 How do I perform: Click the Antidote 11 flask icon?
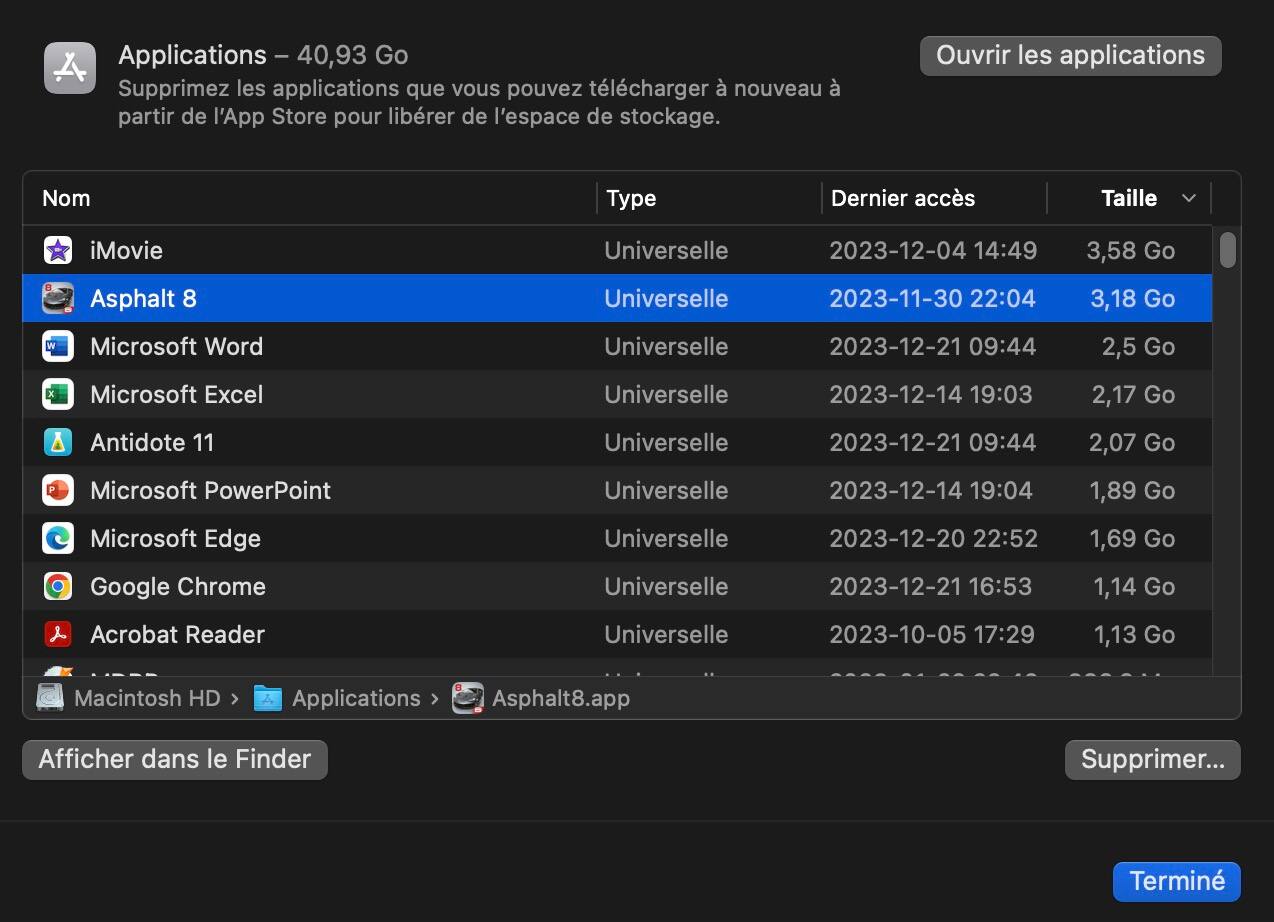[58, 442]
